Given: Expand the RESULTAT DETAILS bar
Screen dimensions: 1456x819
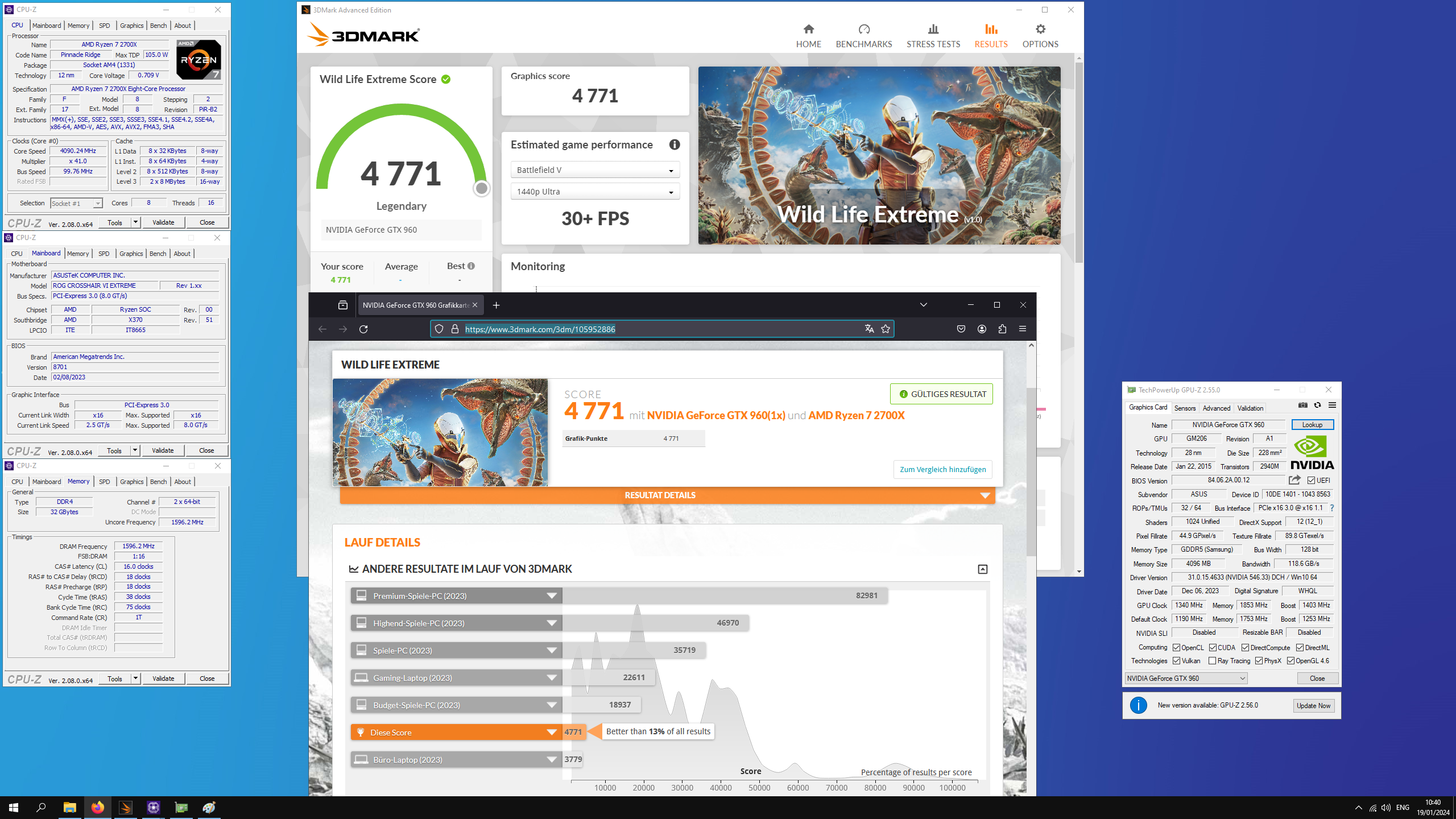Looking at the screenshot, I should pyautogui.click(x=667, y=495).
